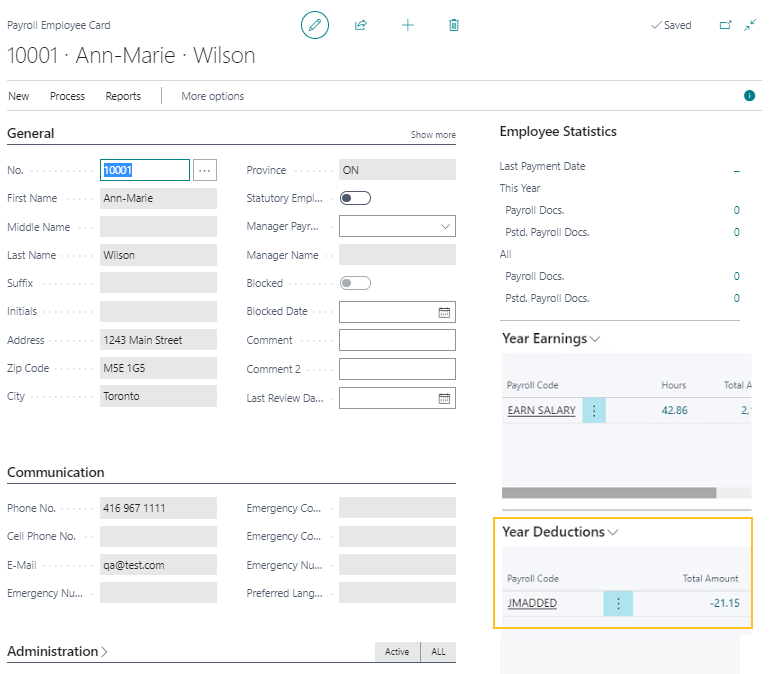
Task: Click Show more in General section
Action: (433, 135)
